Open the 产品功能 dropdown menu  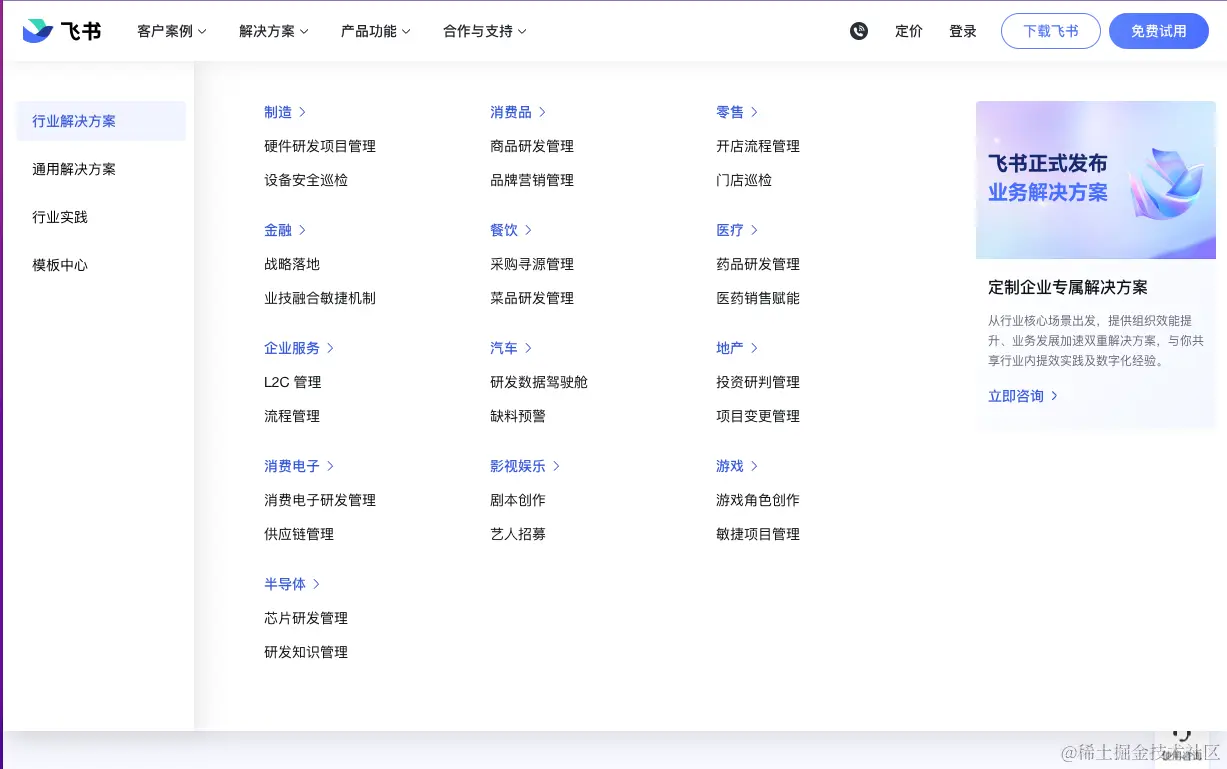click(376, 31)
